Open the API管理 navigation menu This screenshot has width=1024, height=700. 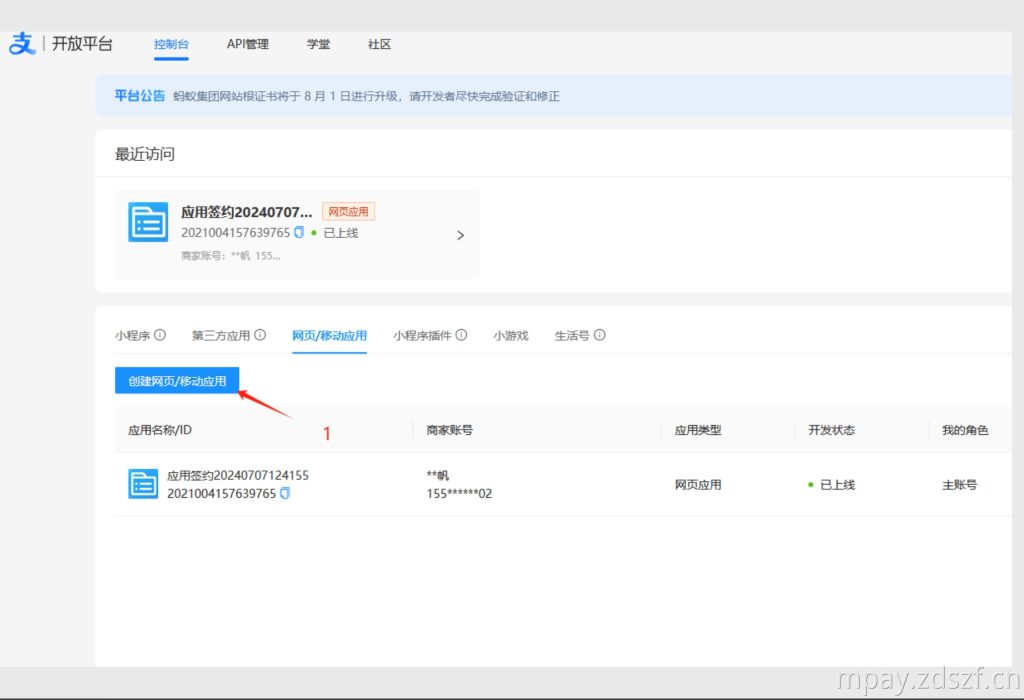(x=247, y=44)
